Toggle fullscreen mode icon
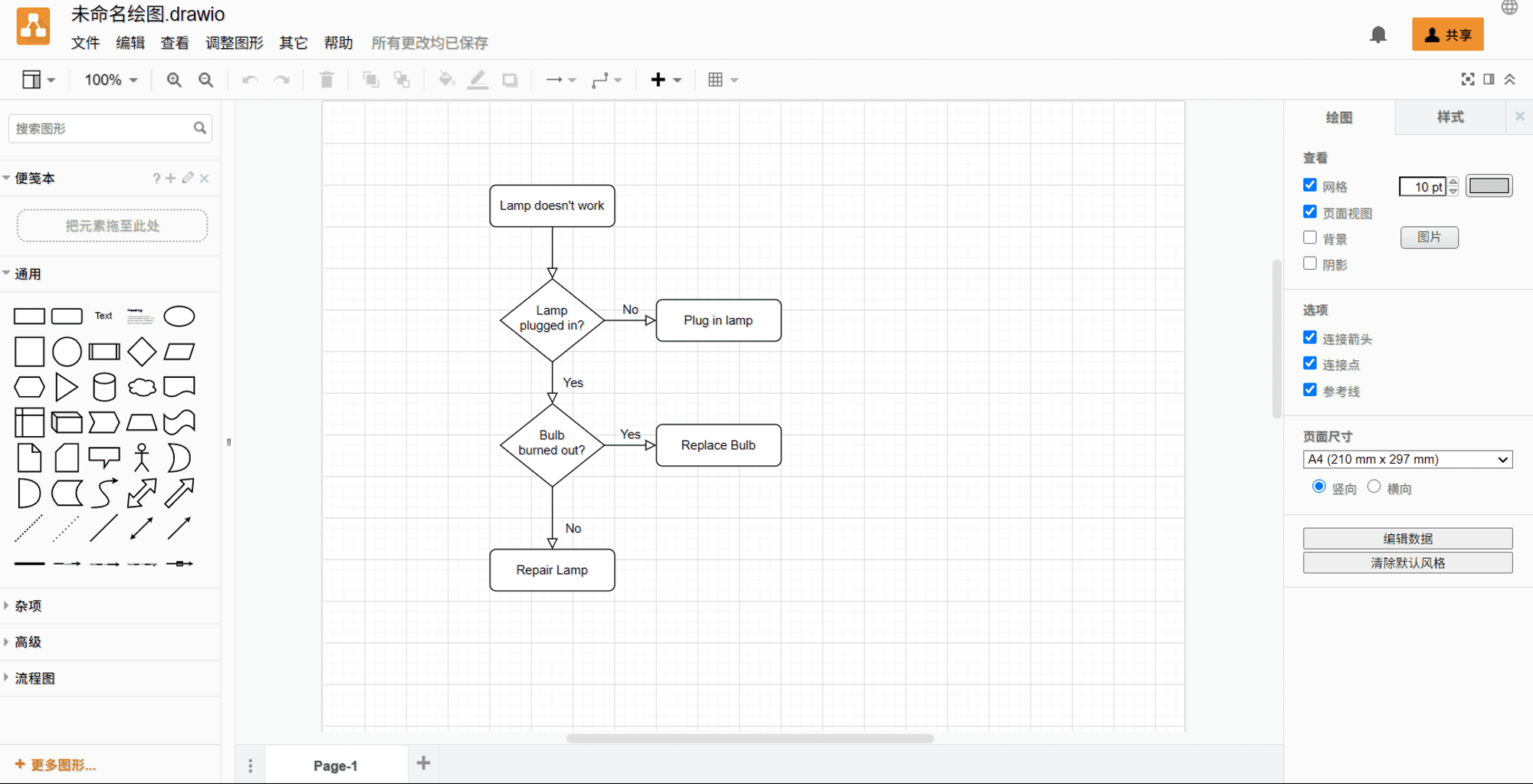 pyautogui.click(x=1468, y=79)
